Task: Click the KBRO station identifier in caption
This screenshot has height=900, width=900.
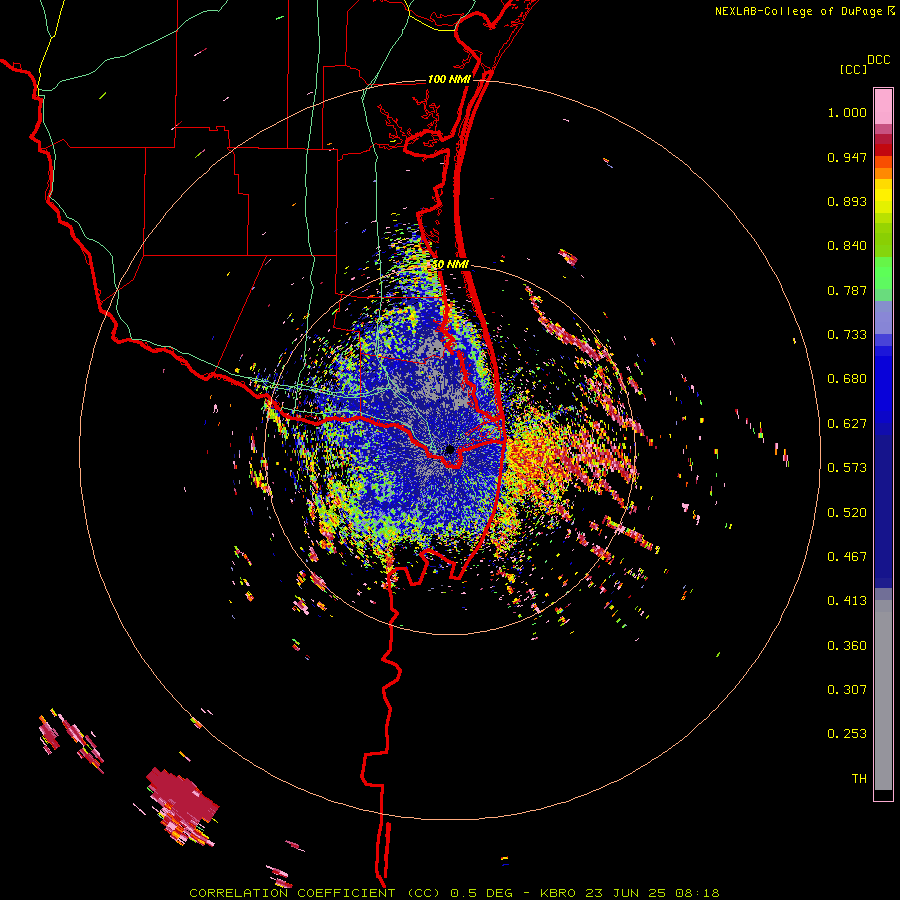Action: click(x=560, y=893)
